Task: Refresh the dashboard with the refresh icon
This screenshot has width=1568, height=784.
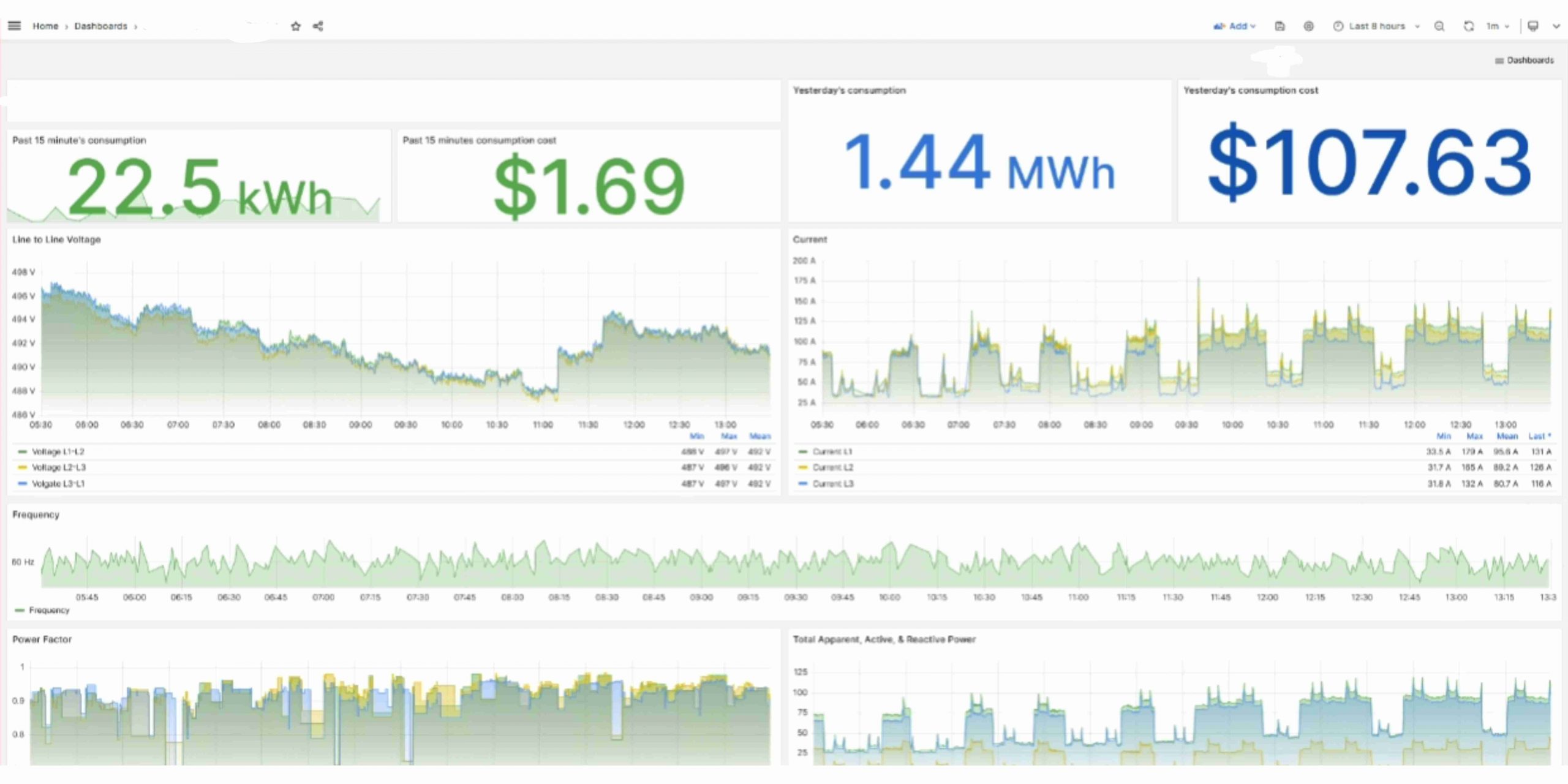Action: [x=1468, y=26]
